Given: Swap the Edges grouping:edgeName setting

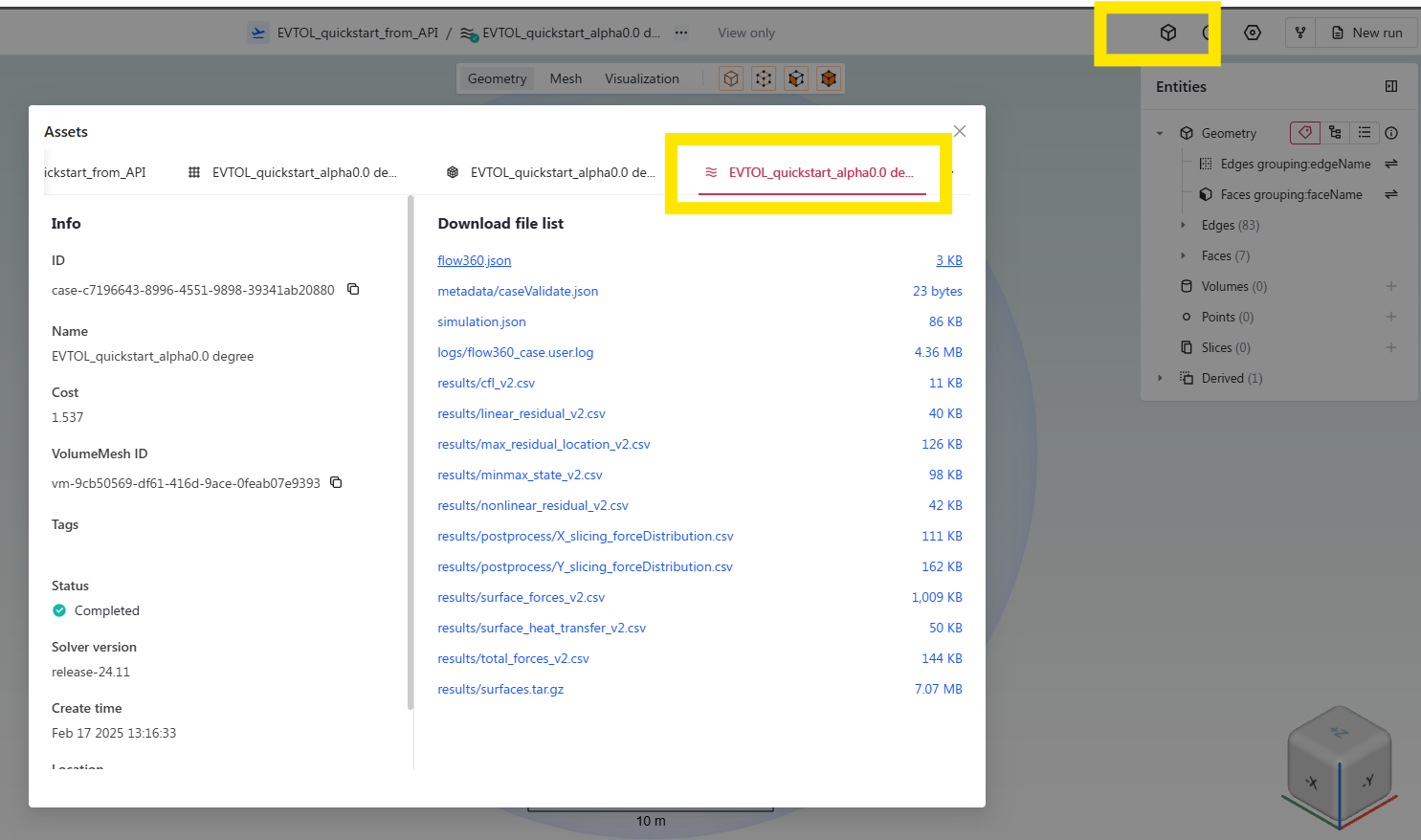Looking at the screenshot, I should pos(1390,164).
